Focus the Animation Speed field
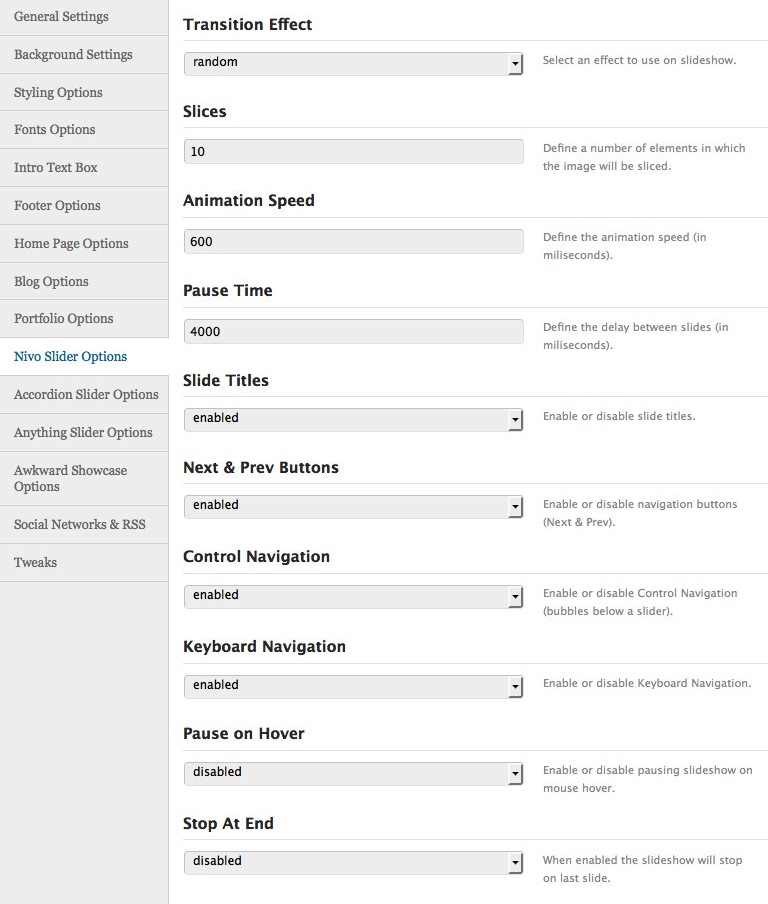The height and width of the screenshot is (904, 768). [353, 242]
